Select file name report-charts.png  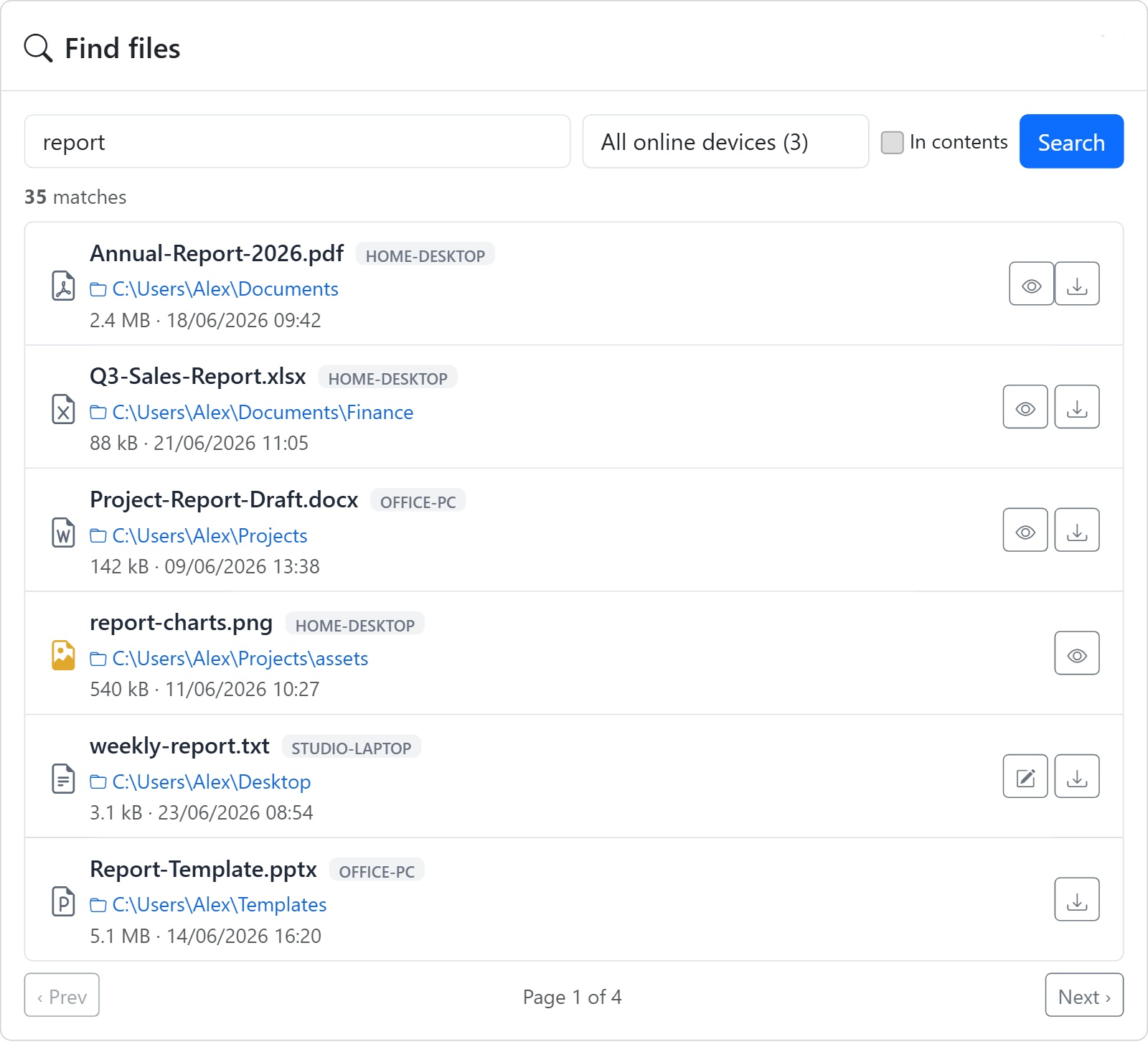tap(181, 623)
